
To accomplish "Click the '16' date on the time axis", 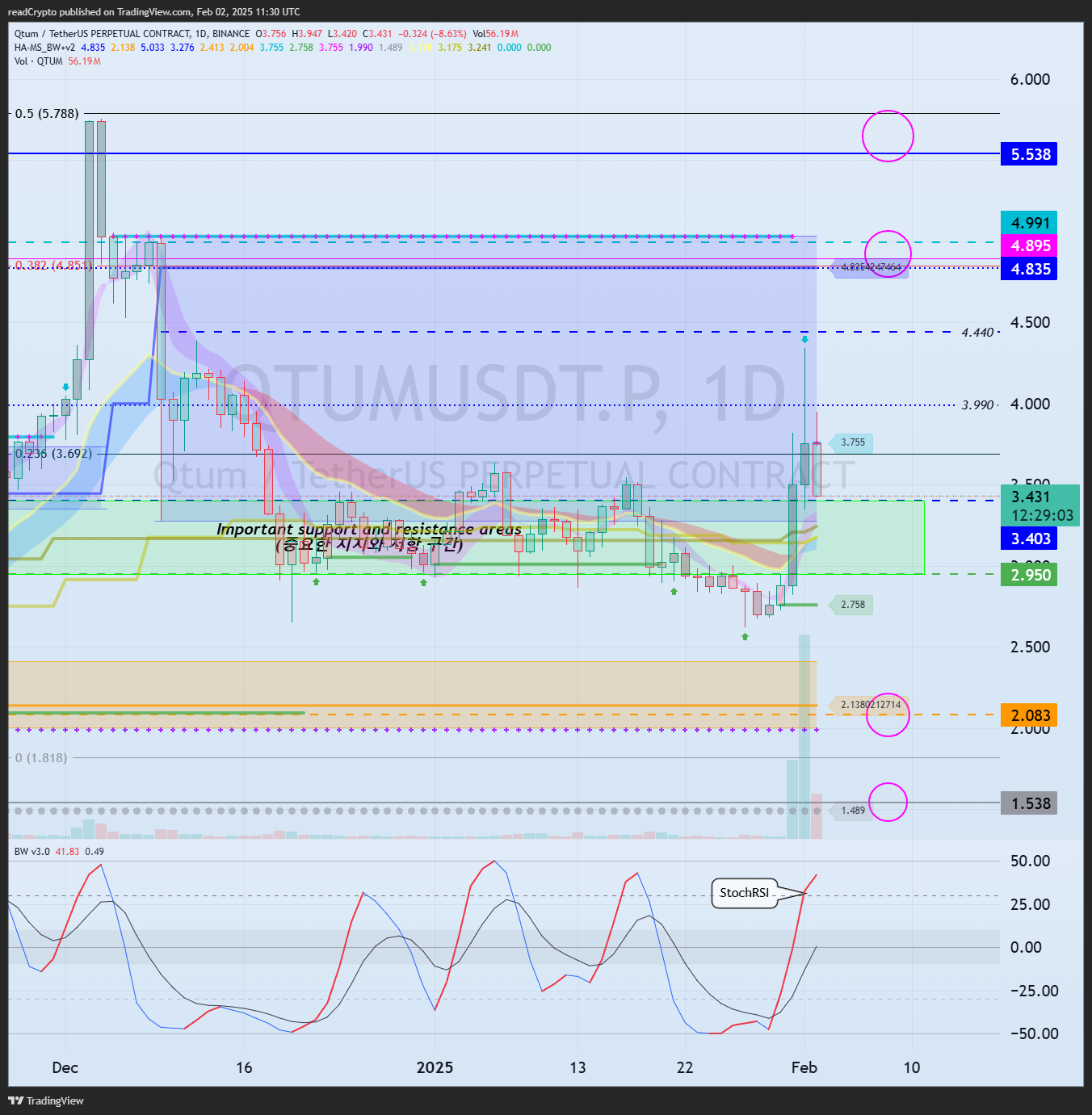I will click(x=244, y=1067).
